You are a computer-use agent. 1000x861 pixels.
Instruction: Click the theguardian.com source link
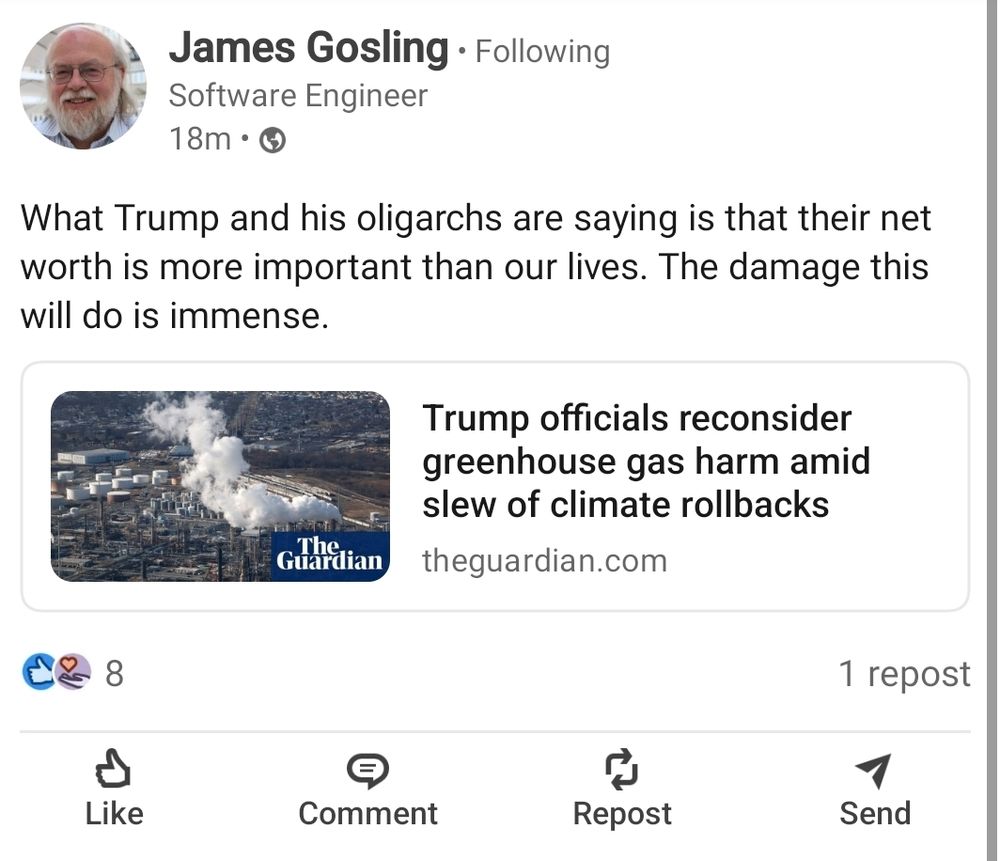[544, 560]
